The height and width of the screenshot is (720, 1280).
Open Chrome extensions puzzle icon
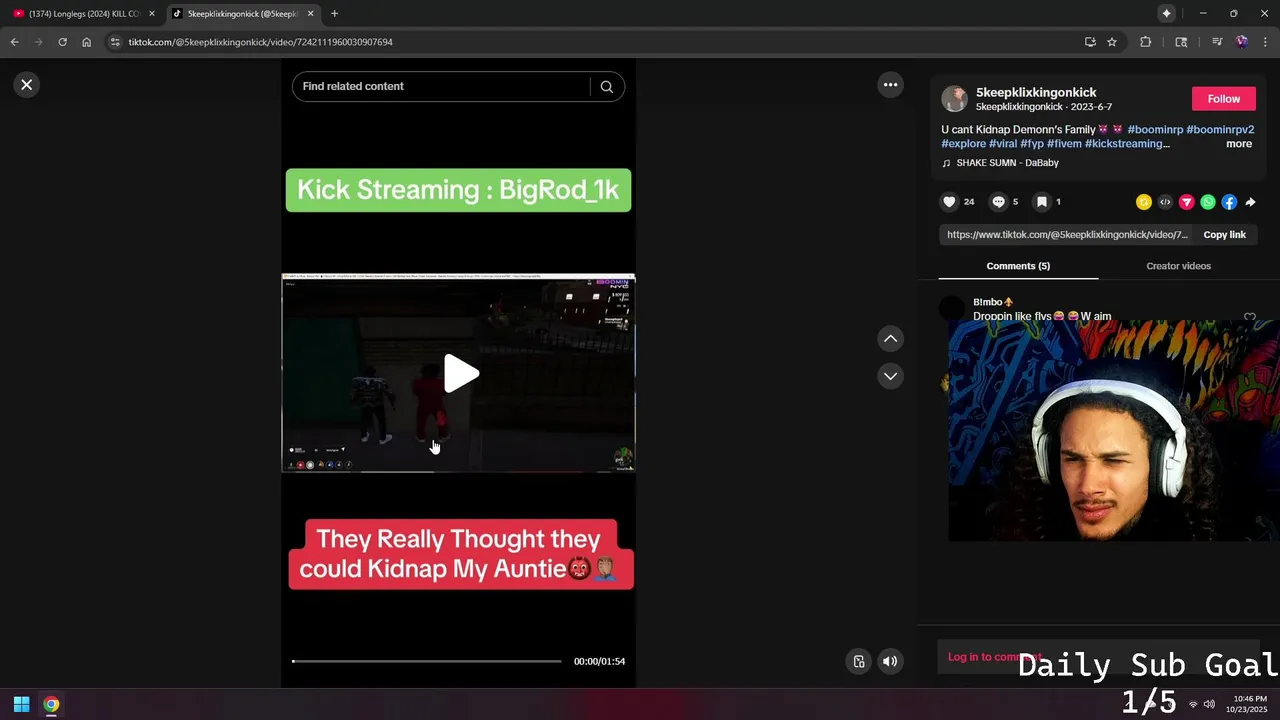(1146, 42)
